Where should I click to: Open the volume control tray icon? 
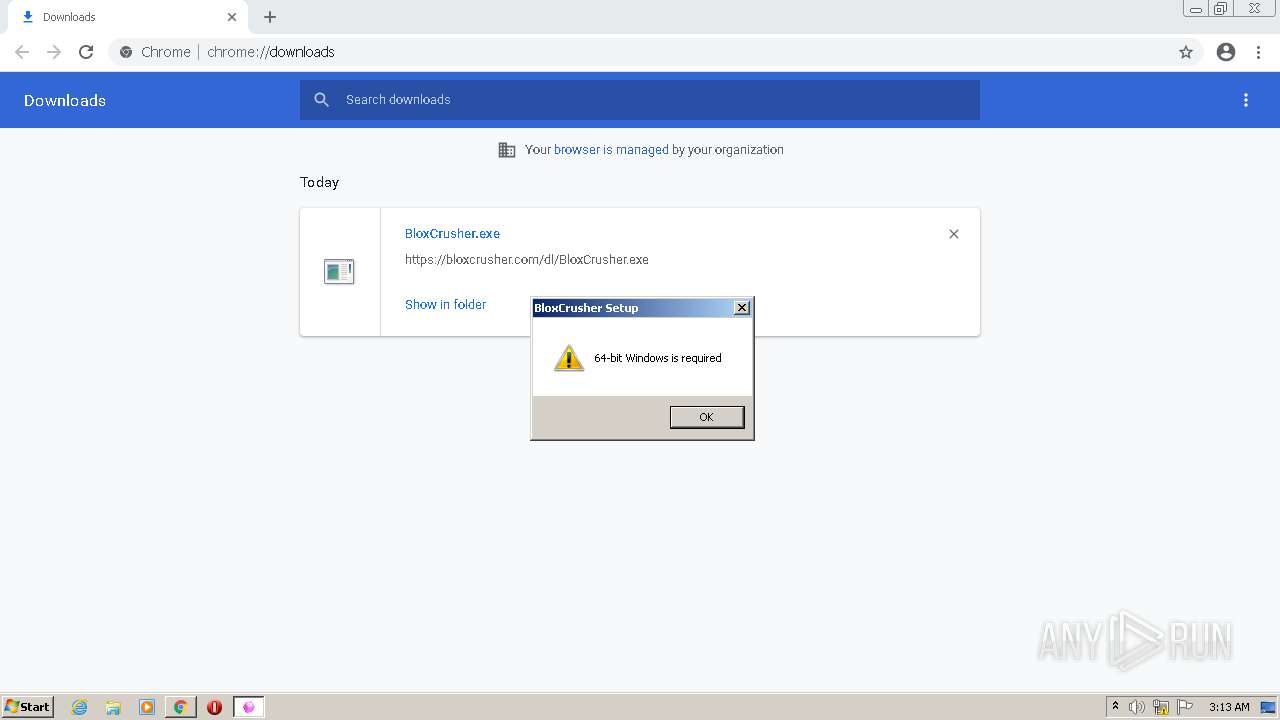pyautogui.click(x=1137, y=707)
